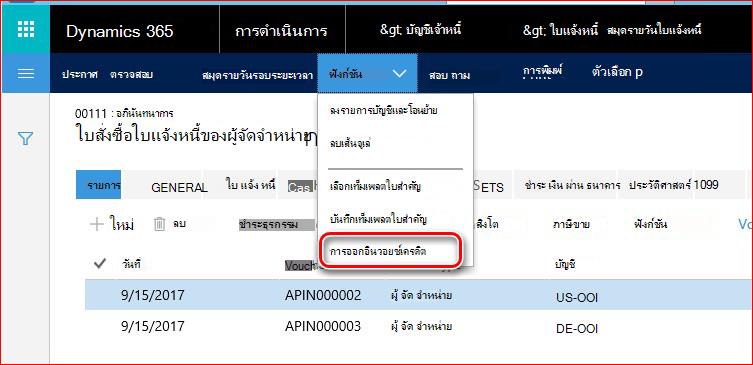This screenshot has height=365, width=753.
Task: Click ประกาศ in the action bar
Action: point(80,74)
